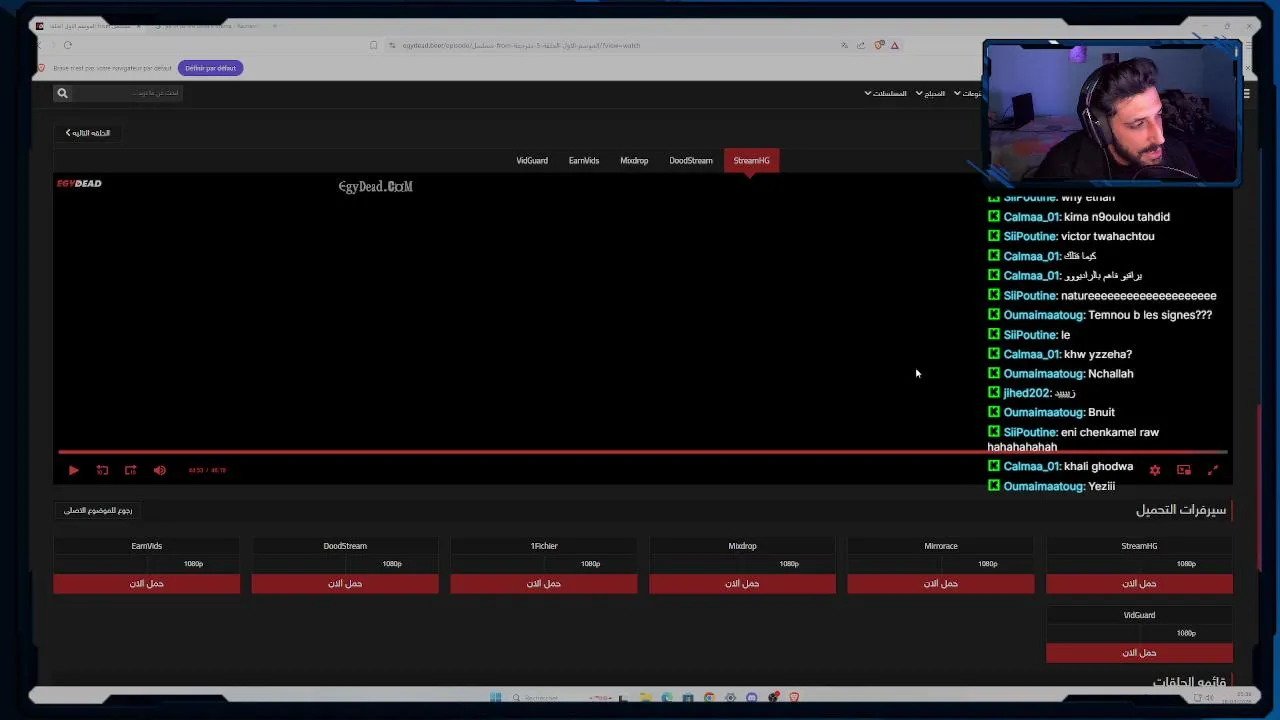The image size is (1280, 720).
Task: Click Définir par défaut browser button
Action: [x=210, y=68]
